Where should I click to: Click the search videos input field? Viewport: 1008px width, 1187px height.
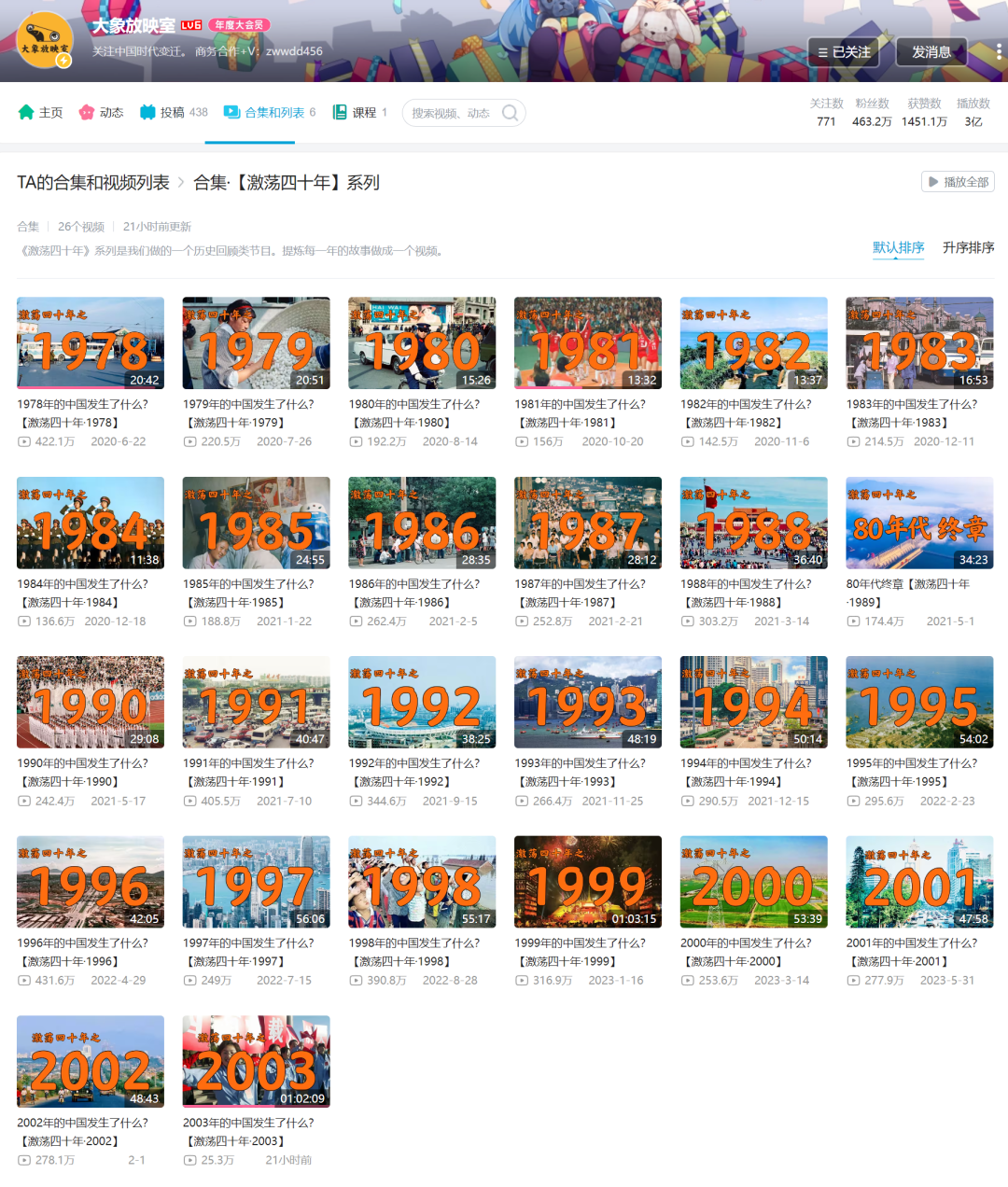point(452,113)
